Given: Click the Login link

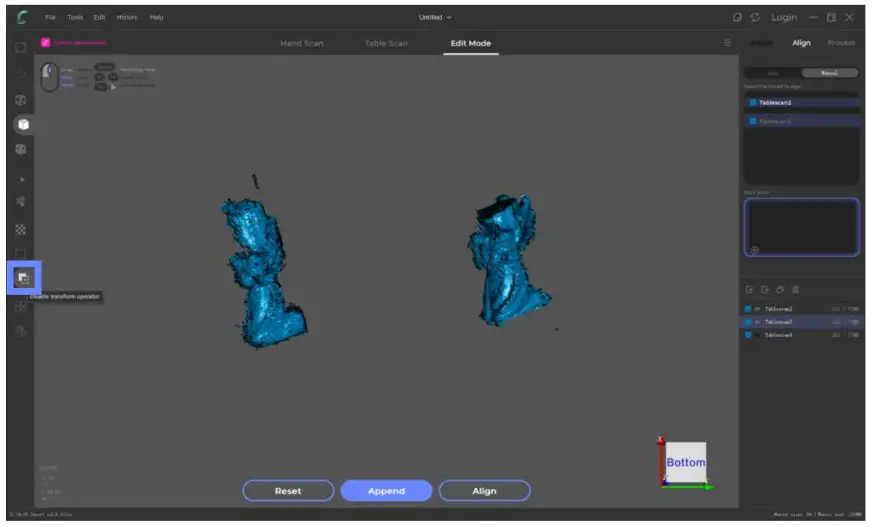Looking at the screenshot, I should click(x=784, y=17).
